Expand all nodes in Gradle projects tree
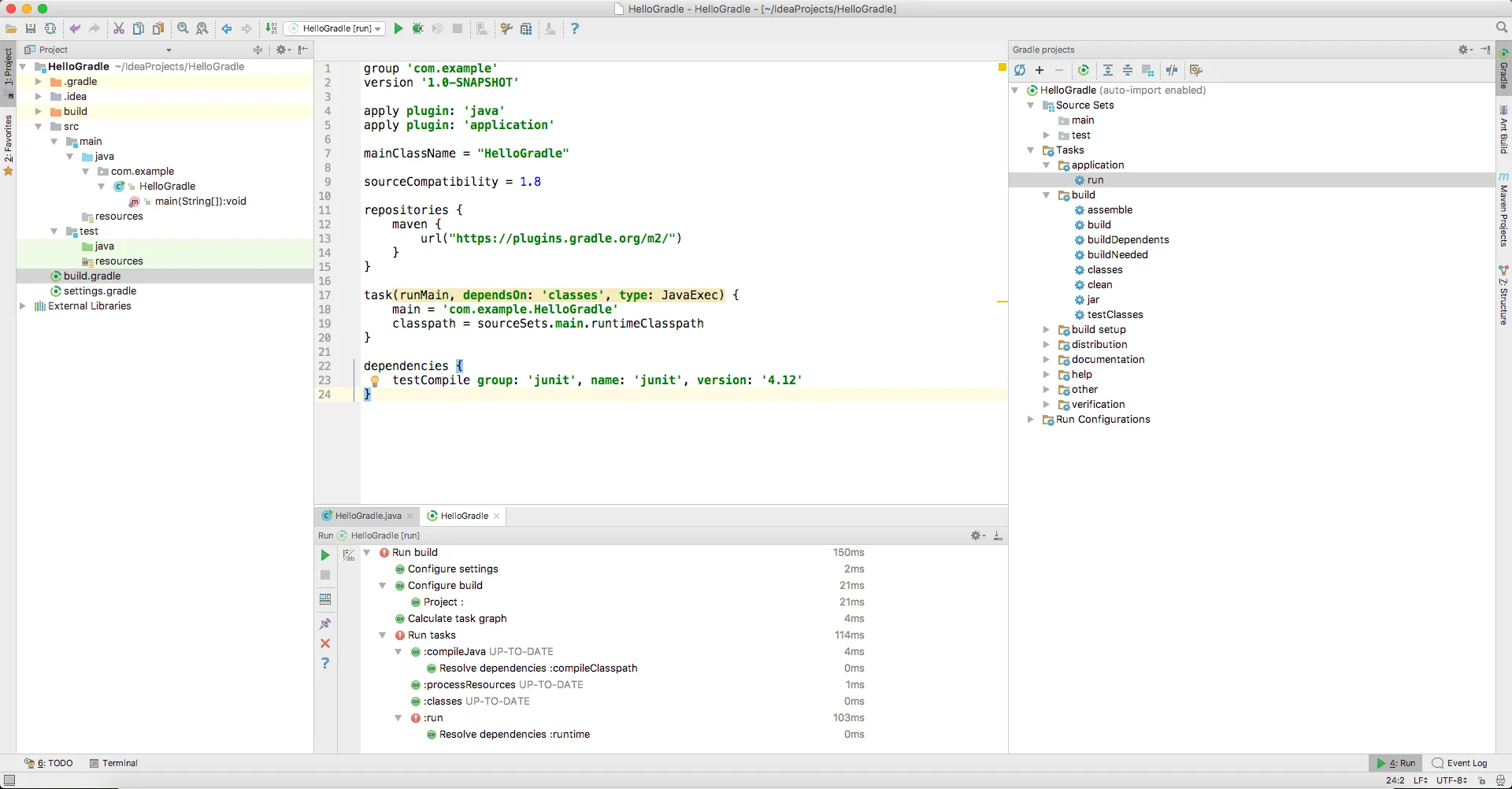The height and width of the screenshot is (789, 1512). [x=1108, y=71]
